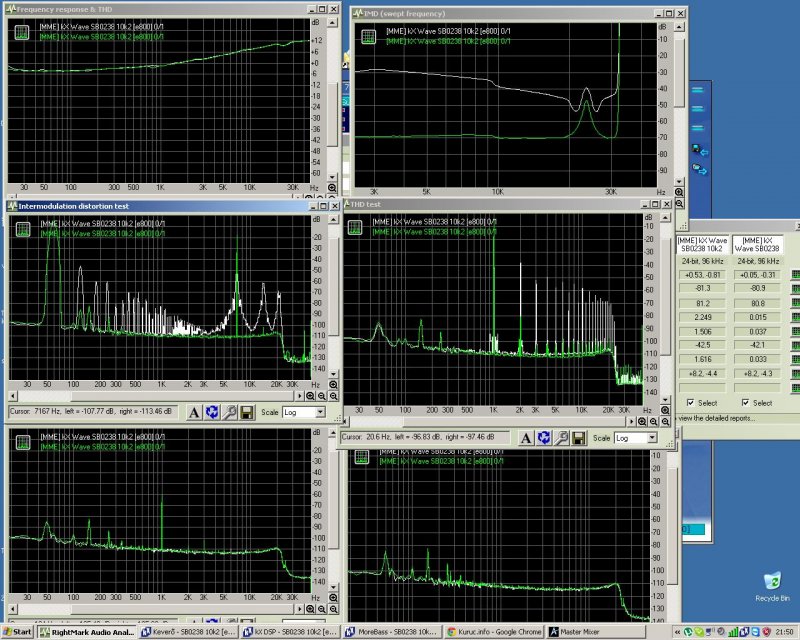This screenshot has width=800, height=640.
Task: Switch to MoreBass - SB0238 10k taskbar button
Action: point(391,632)
